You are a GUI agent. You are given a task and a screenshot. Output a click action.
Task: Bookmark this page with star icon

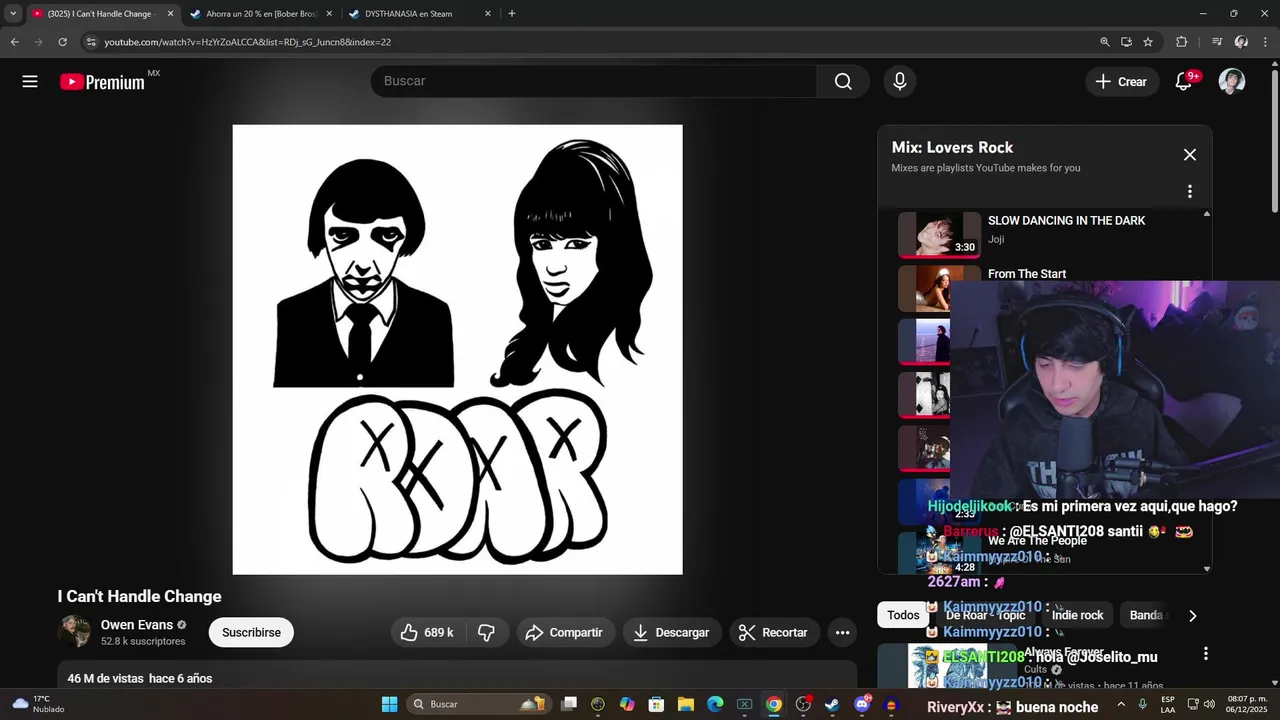[1148, 42]
